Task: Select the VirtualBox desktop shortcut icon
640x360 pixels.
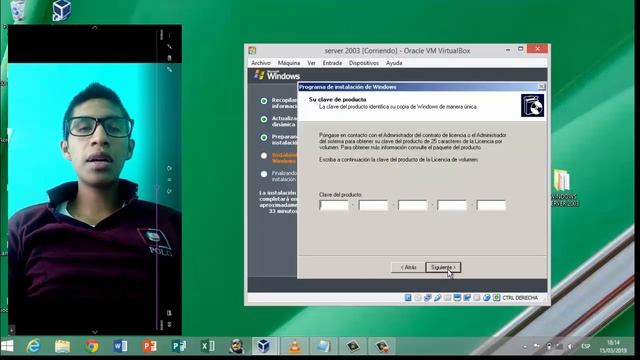Action: click(x=62, y=10)
